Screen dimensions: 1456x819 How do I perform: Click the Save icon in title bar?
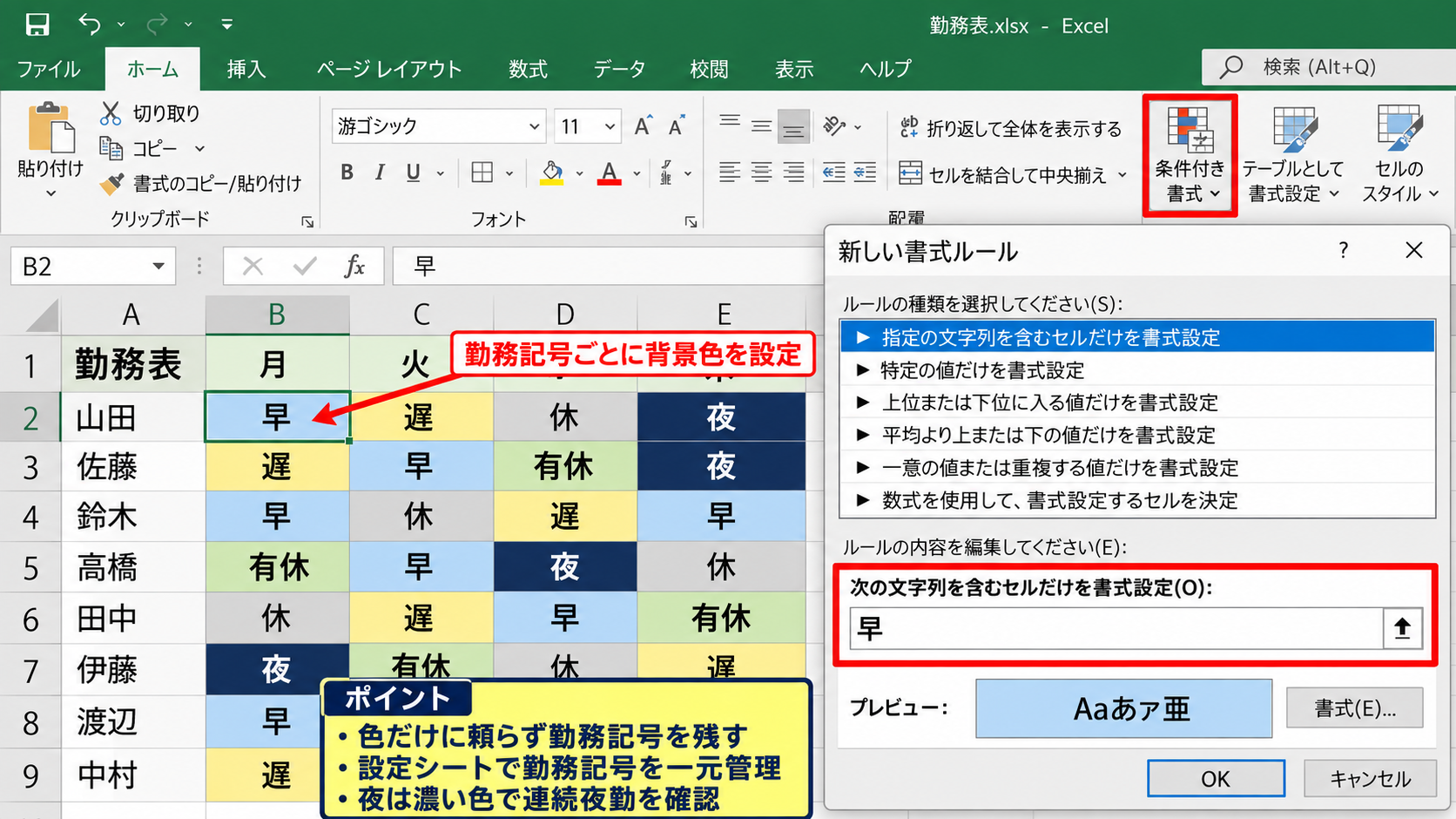(x=37, y=24)
